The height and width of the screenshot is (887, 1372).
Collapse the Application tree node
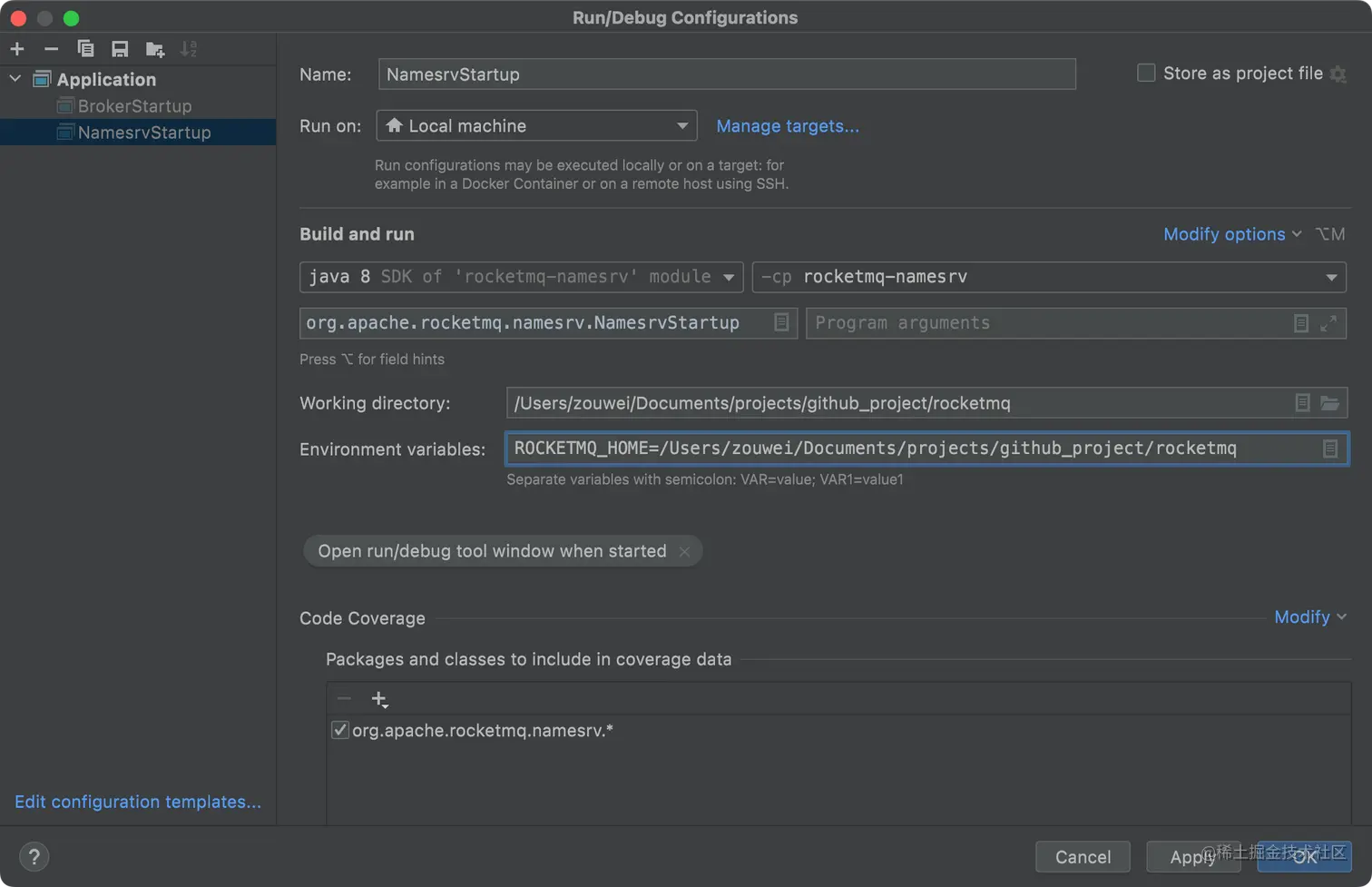[15, 79]
